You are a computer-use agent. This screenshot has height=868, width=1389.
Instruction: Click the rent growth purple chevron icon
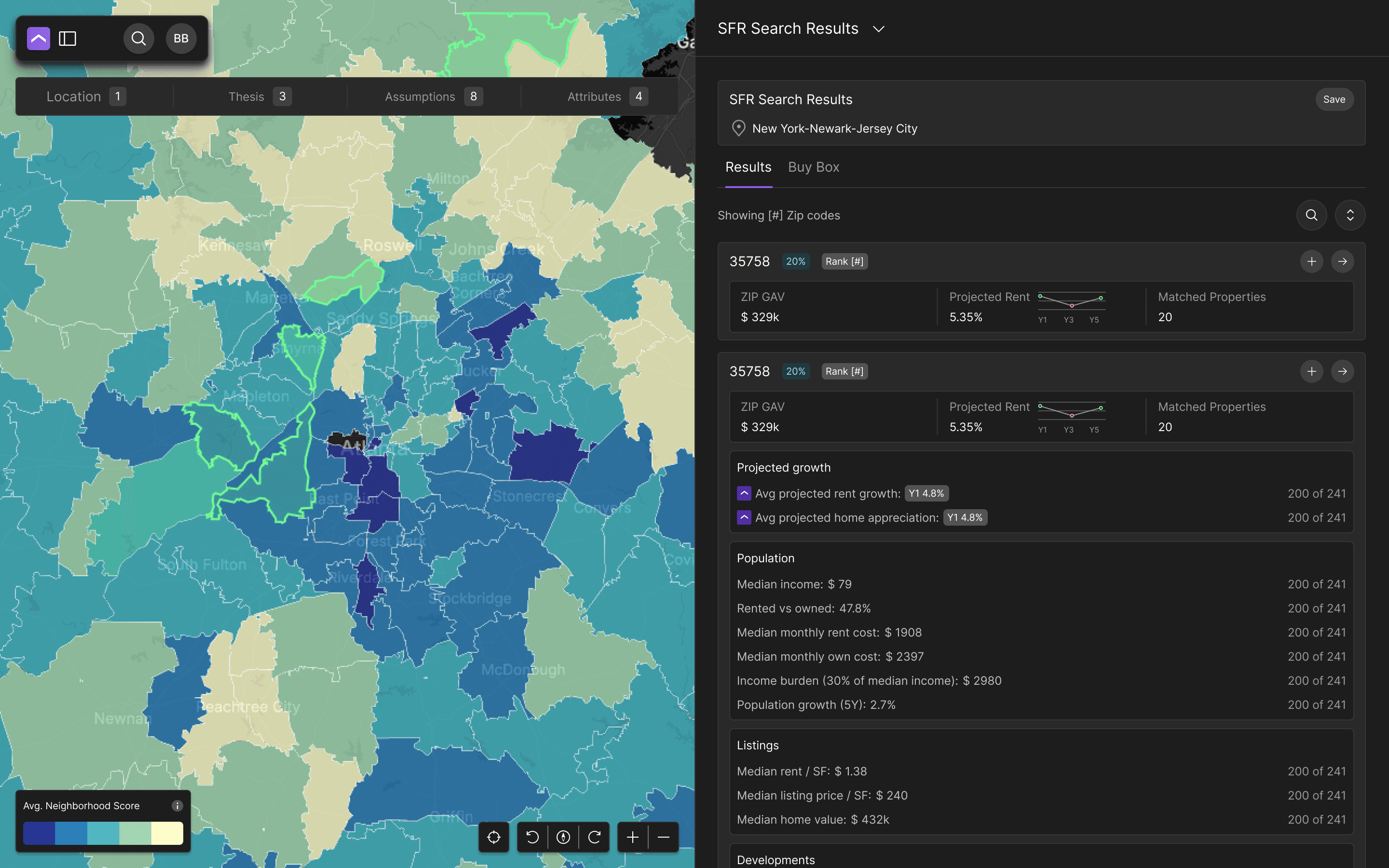[744, 494]
